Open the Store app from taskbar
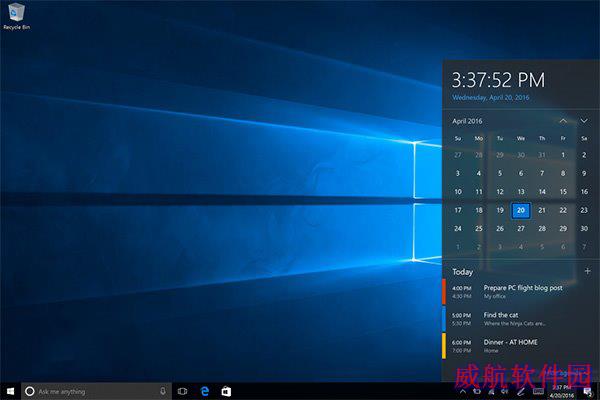Screen dimensions: 600x400 [226, 391]
